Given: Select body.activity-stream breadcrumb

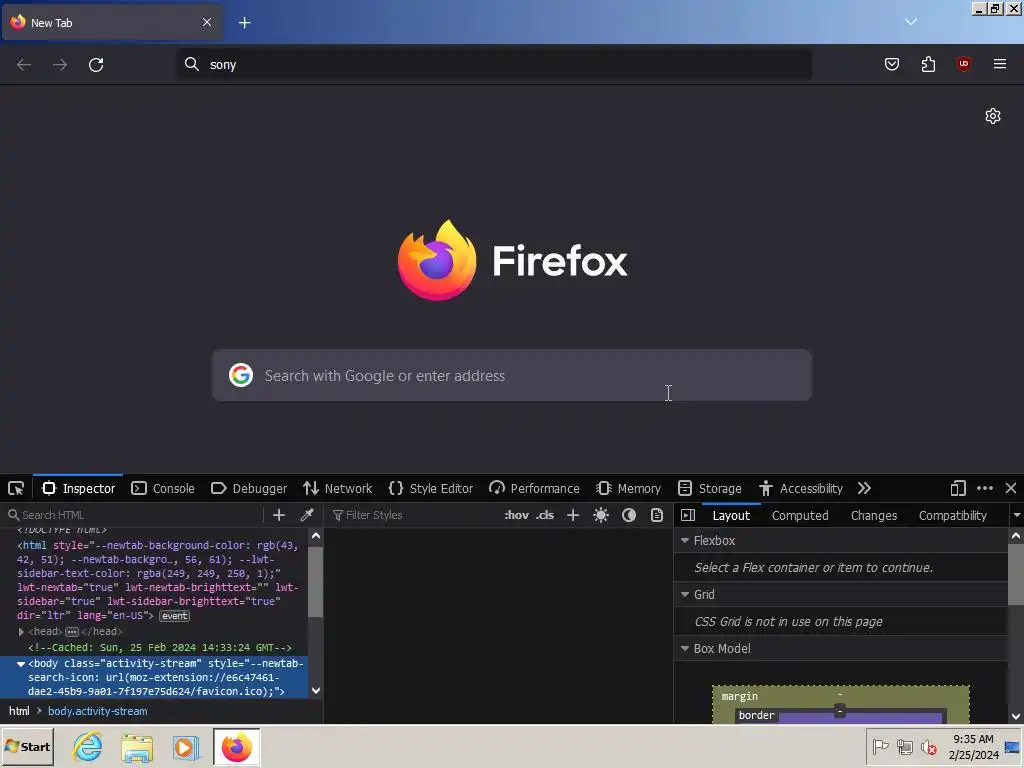Looking at the screenshot, I should pyautogui.click(x=97, y=711).
